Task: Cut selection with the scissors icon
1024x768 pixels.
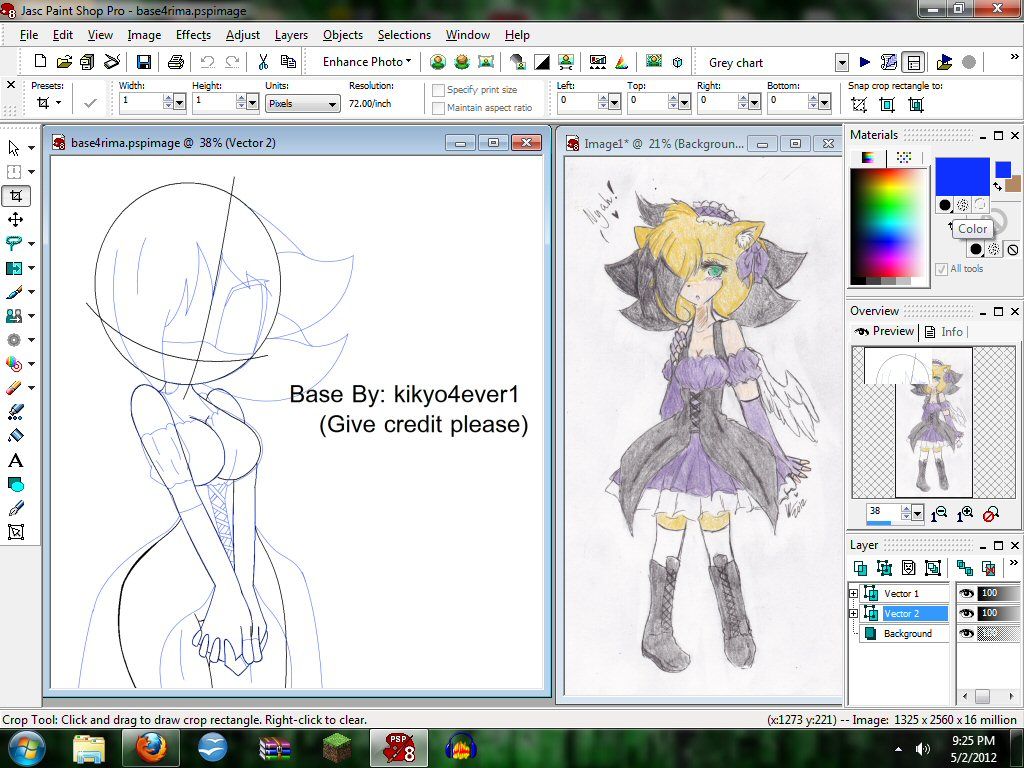Action: click(263, 62)
